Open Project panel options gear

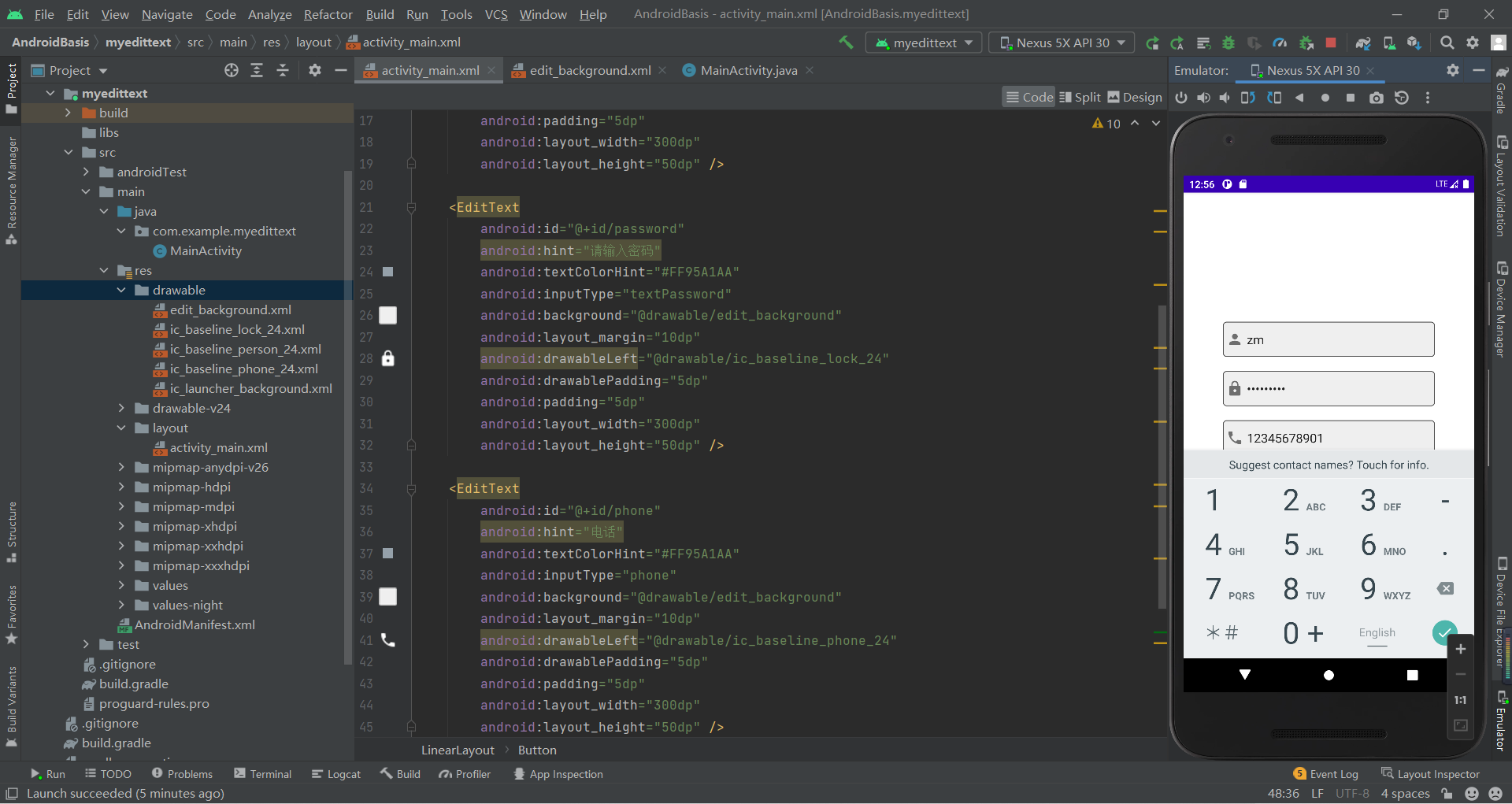click(x=315, y=71)
